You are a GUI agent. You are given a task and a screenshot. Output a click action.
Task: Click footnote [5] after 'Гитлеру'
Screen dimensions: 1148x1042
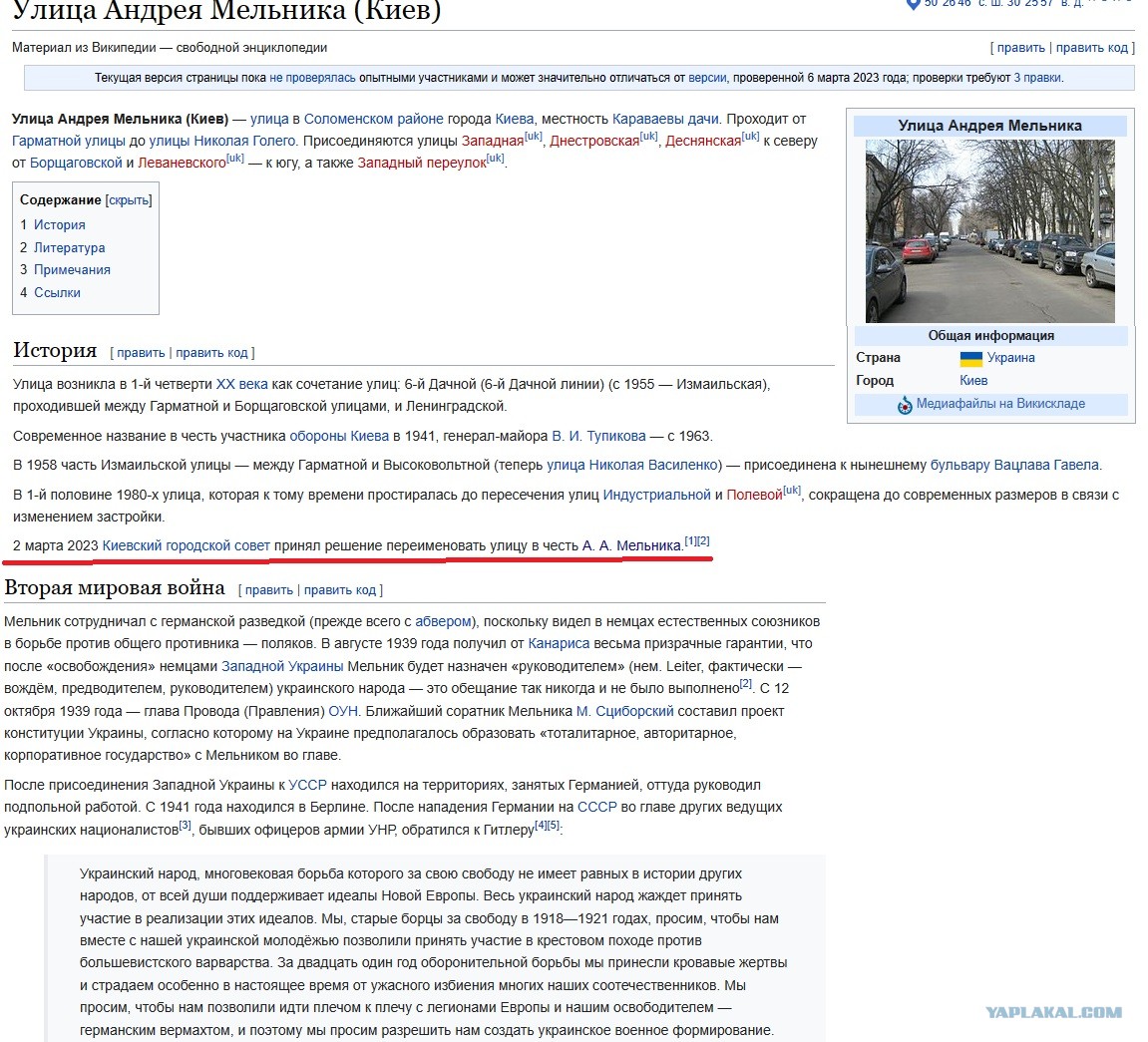pyautogui.click(x=554, y=825)
